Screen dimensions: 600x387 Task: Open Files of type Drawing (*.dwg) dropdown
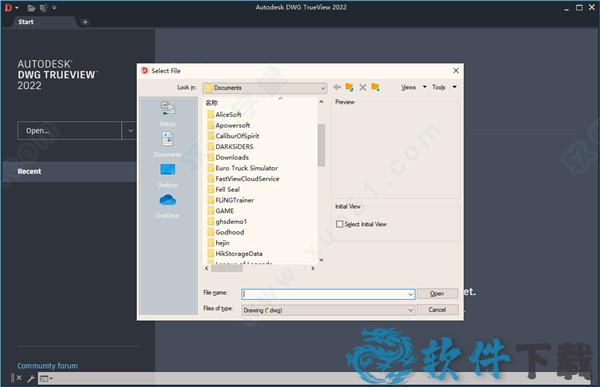click(328, 310)
